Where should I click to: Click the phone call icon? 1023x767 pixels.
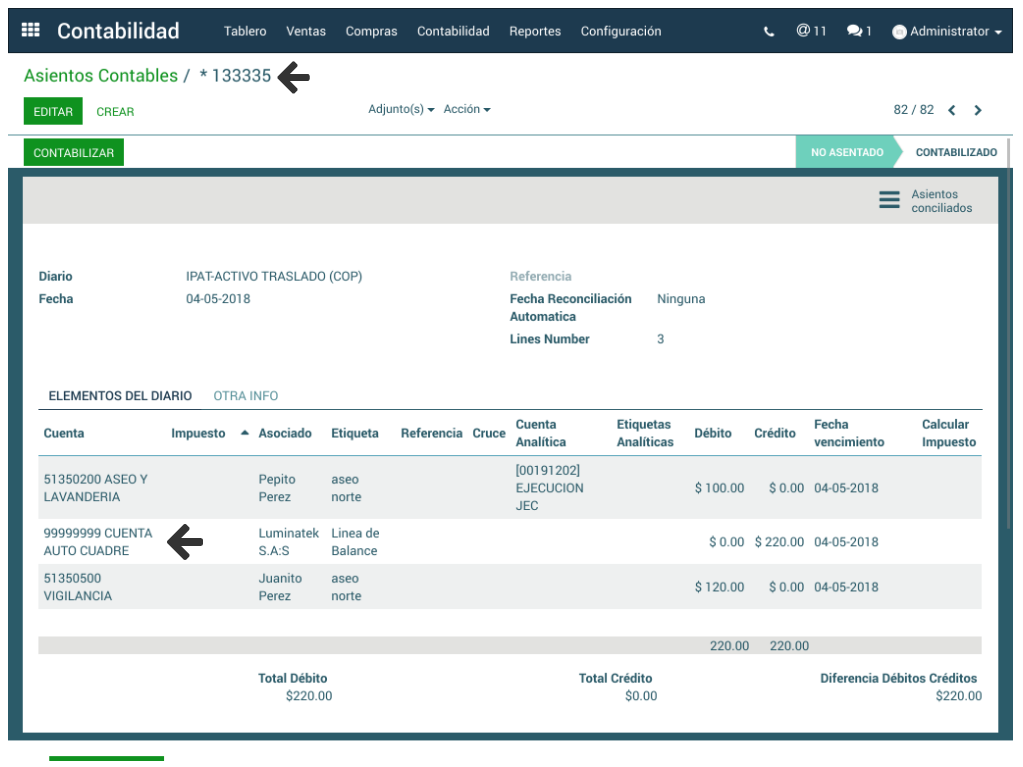tap(768, 32)
